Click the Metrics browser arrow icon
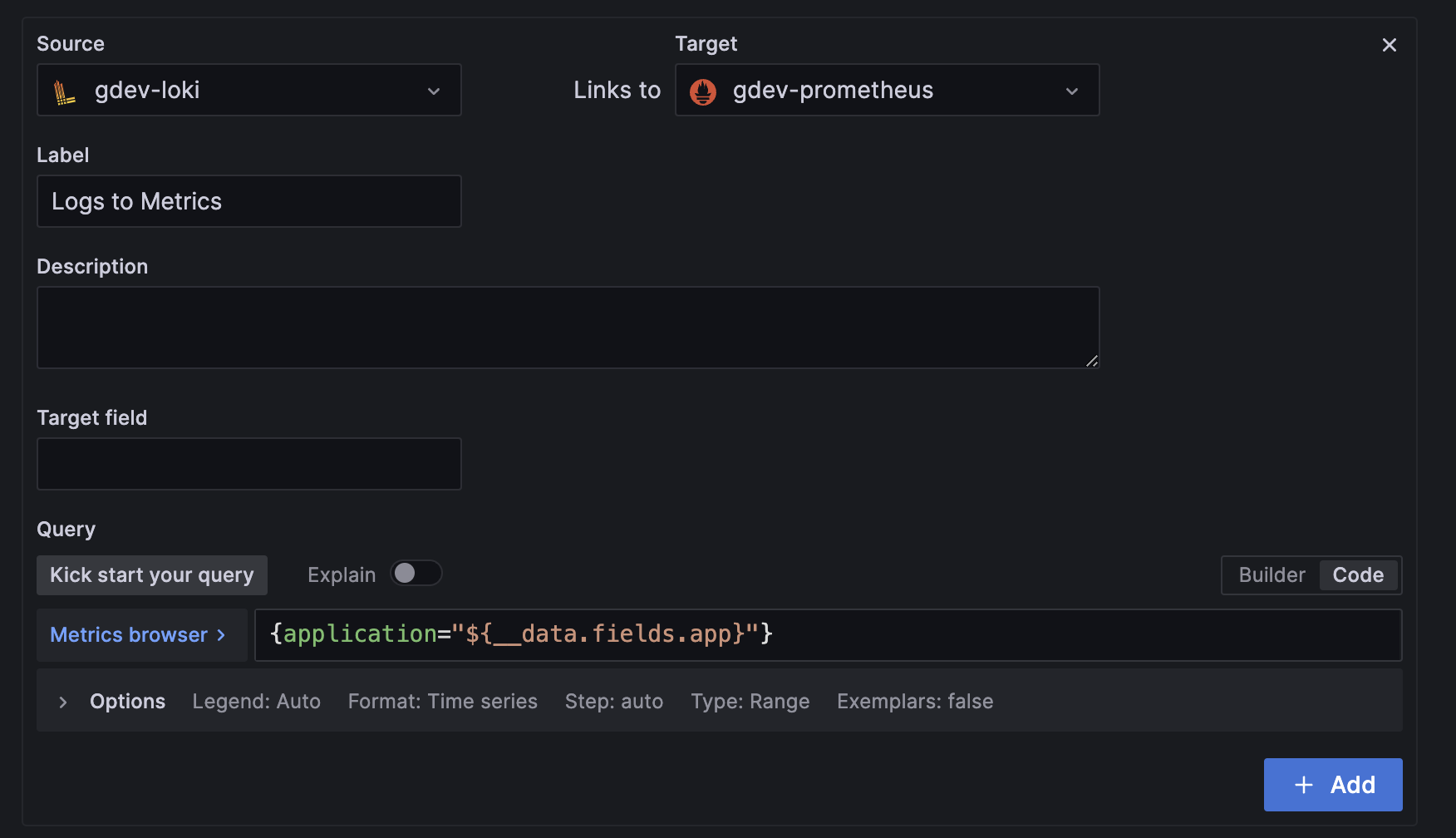1456x838 pixels. [219, 634]
